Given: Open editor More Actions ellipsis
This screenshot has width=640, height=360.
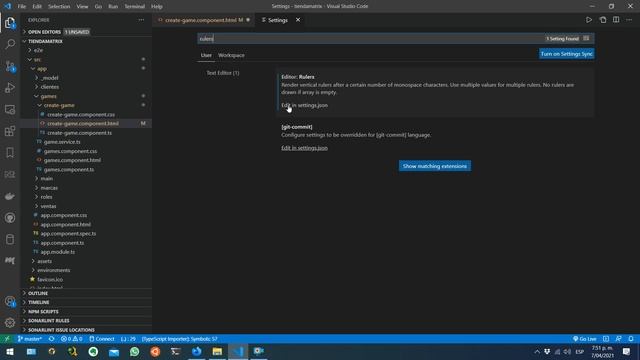Looking at the screenshot, I should pos(629,20).
